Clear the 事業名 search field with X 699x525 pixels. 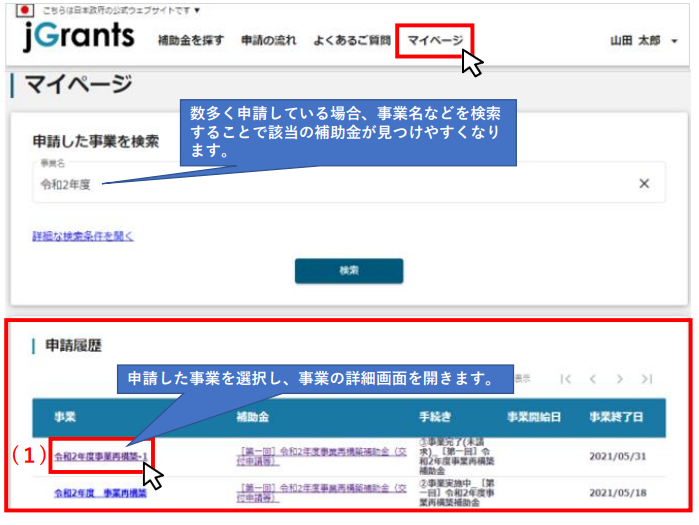coord(644,184)
